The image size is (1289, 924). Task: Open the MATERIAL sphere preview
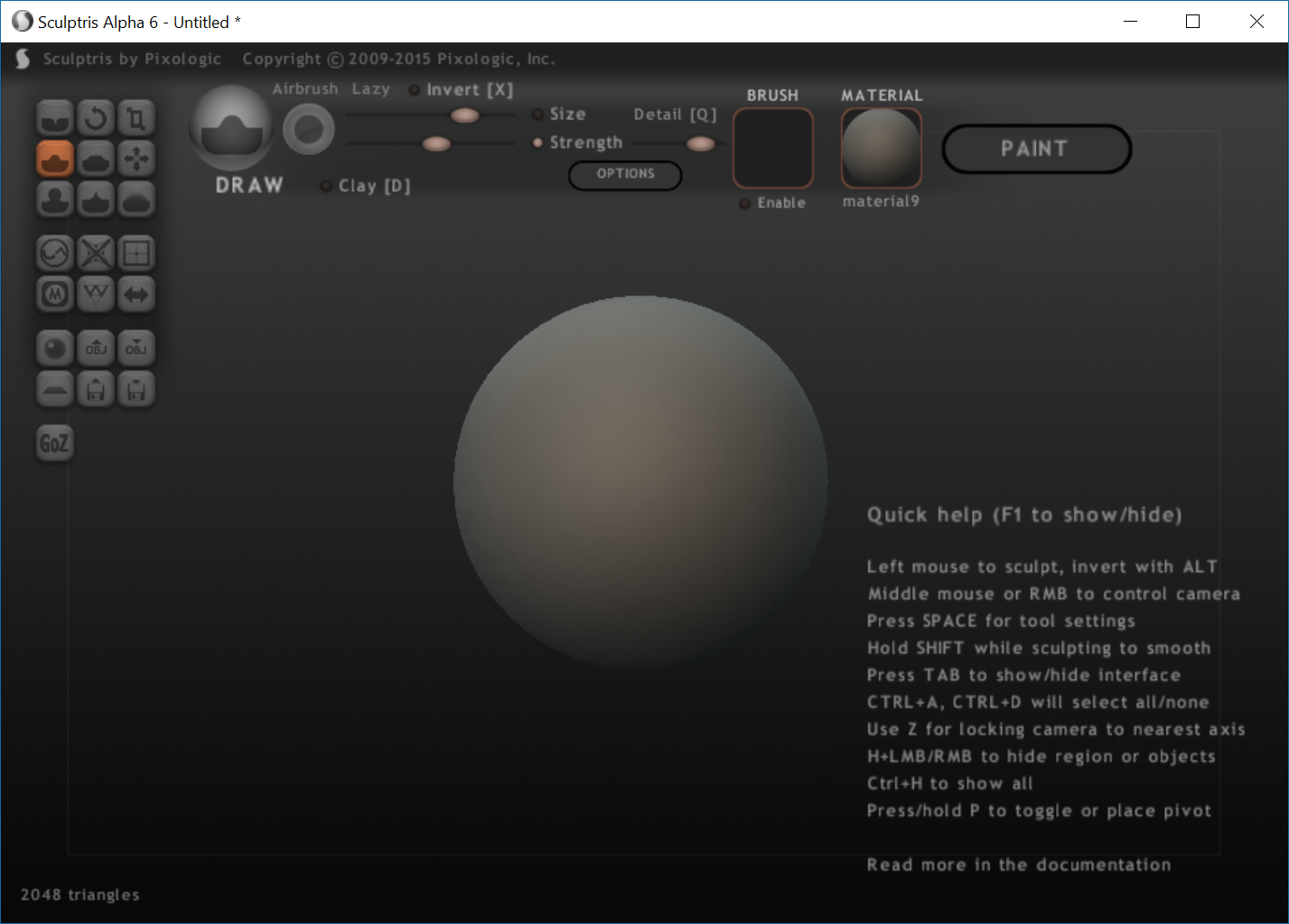882,148
